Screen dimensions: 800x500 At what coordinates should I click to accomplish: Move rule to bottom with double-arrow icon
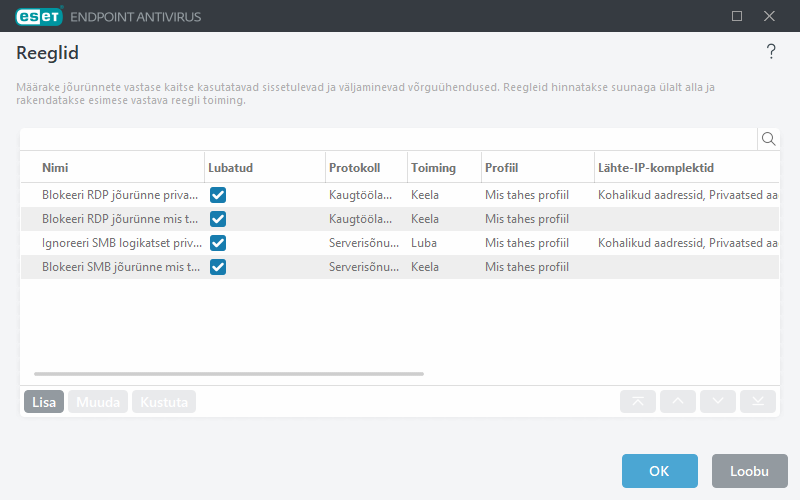tap(758, 401)
